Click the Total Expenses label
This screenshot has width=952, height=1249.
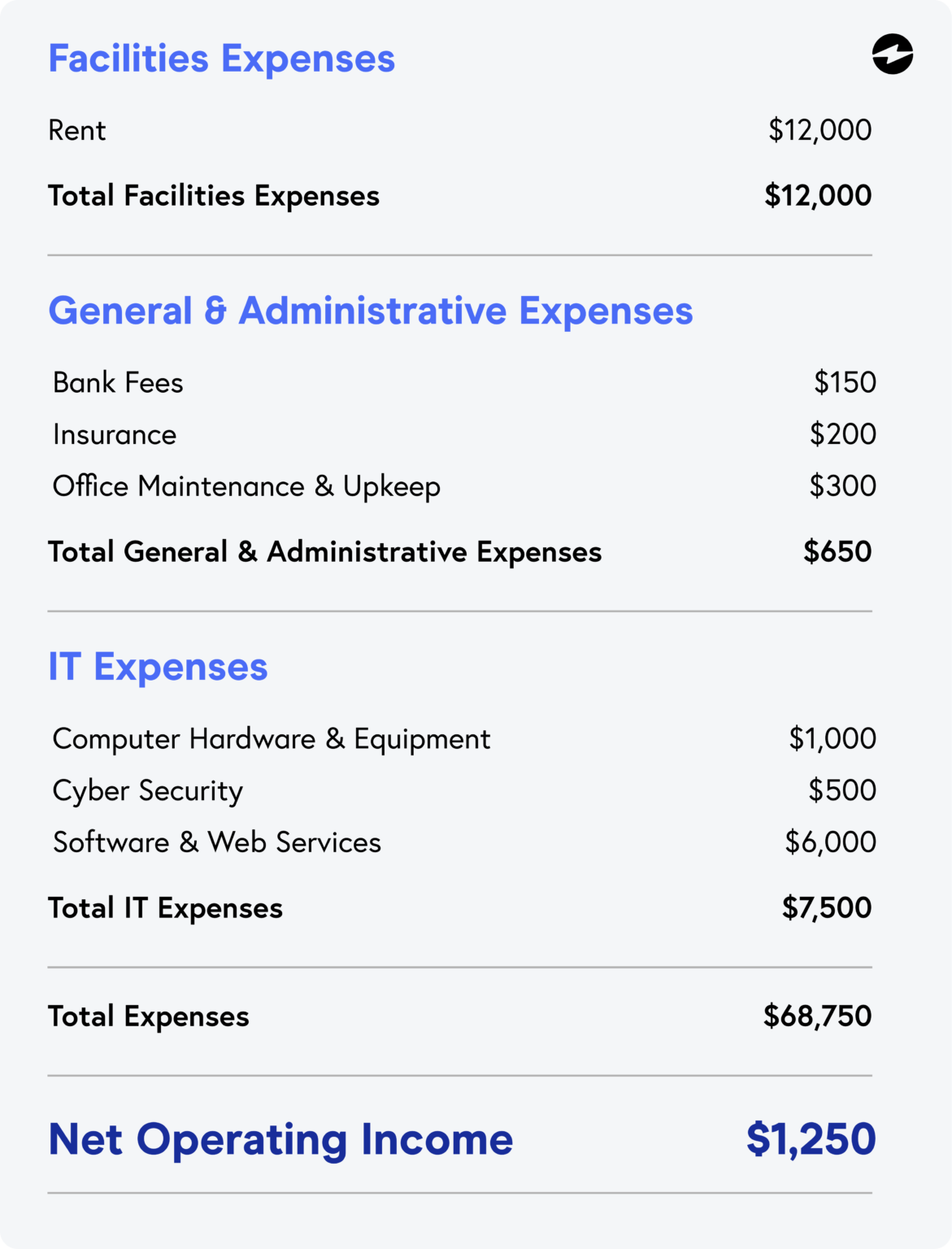tap(149, 1016)
